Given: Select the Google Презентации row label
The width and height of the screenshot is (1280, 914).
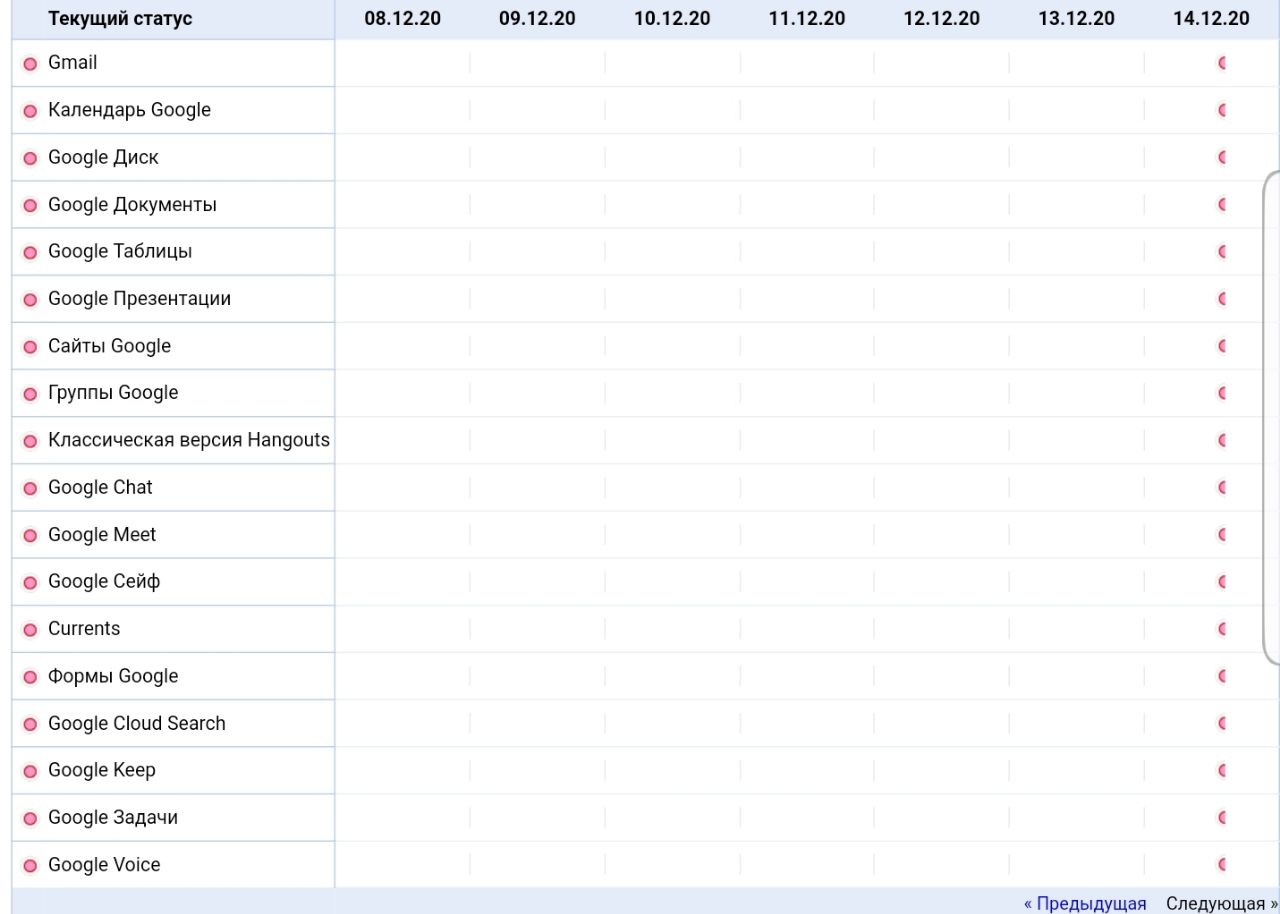Looking at the screenshot, I should click(x=139, y=298).
